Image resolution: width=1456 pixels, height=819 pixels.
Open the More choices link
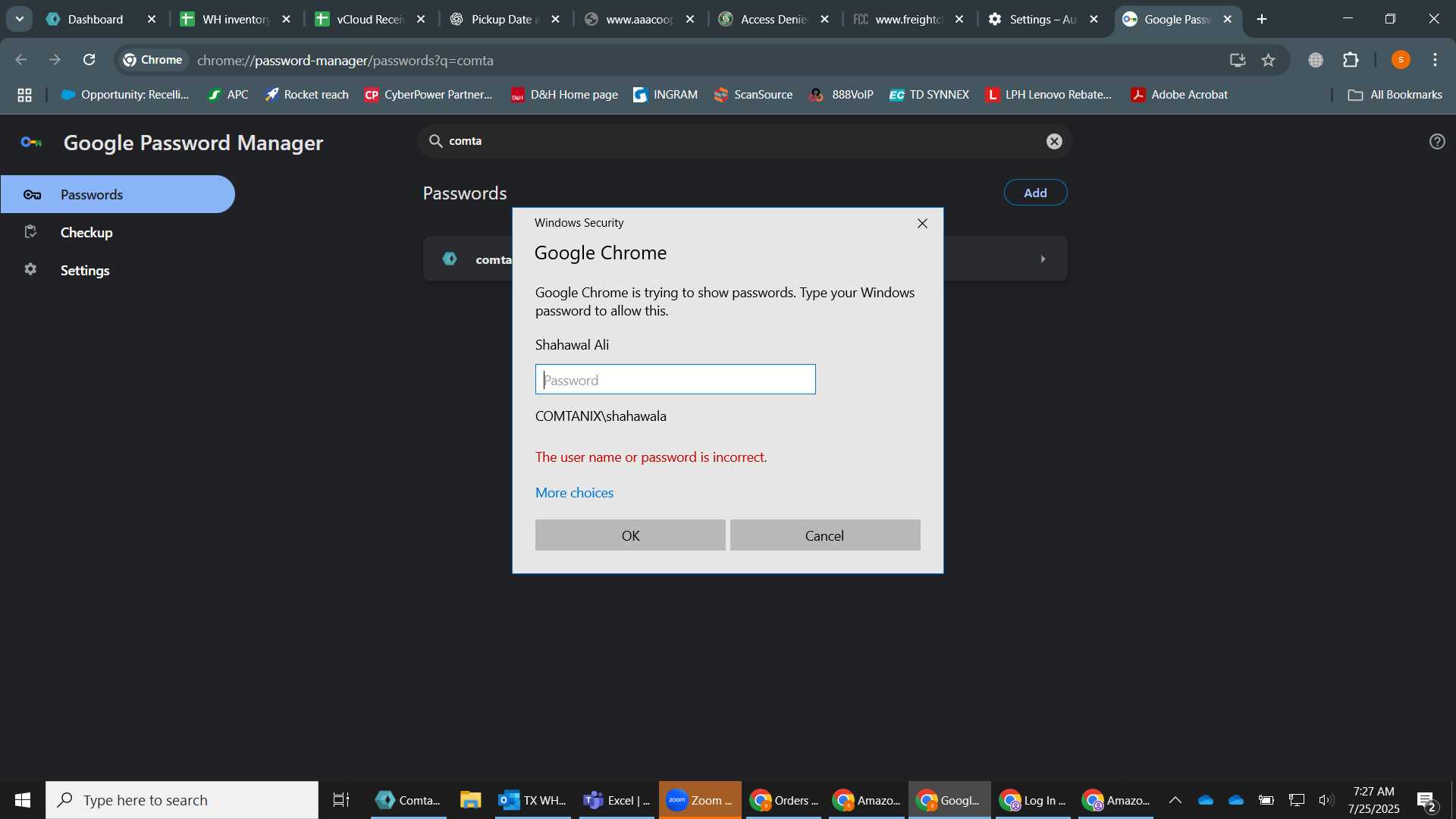click(x=574, y=493)
